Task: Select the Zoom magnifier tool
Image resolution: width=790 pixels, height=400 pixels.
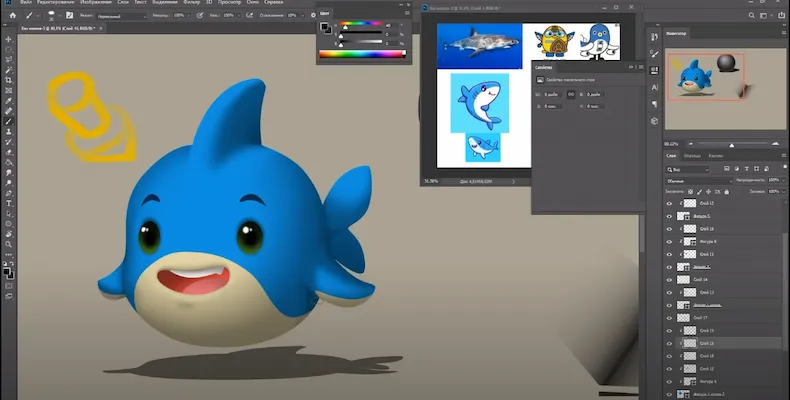Action: 8,246
